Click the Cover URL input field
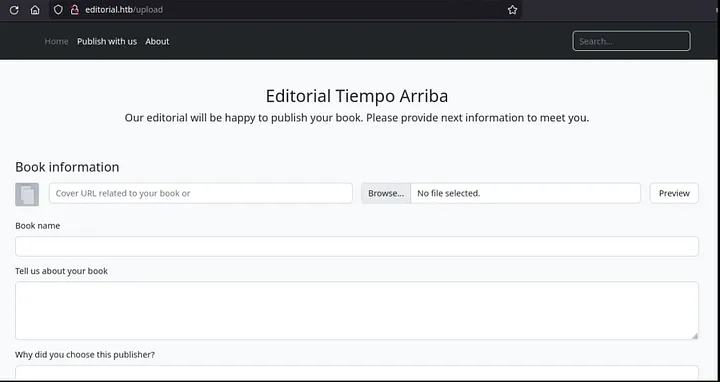 point(201,193)
